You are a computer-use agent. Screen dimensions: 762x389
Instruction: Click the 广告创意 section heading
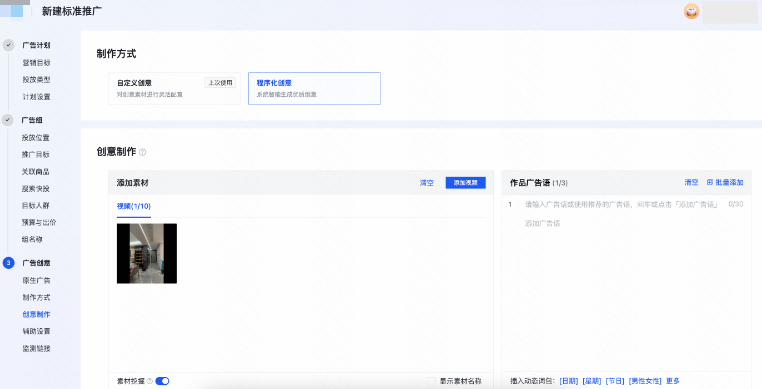(x=36, y=263)
